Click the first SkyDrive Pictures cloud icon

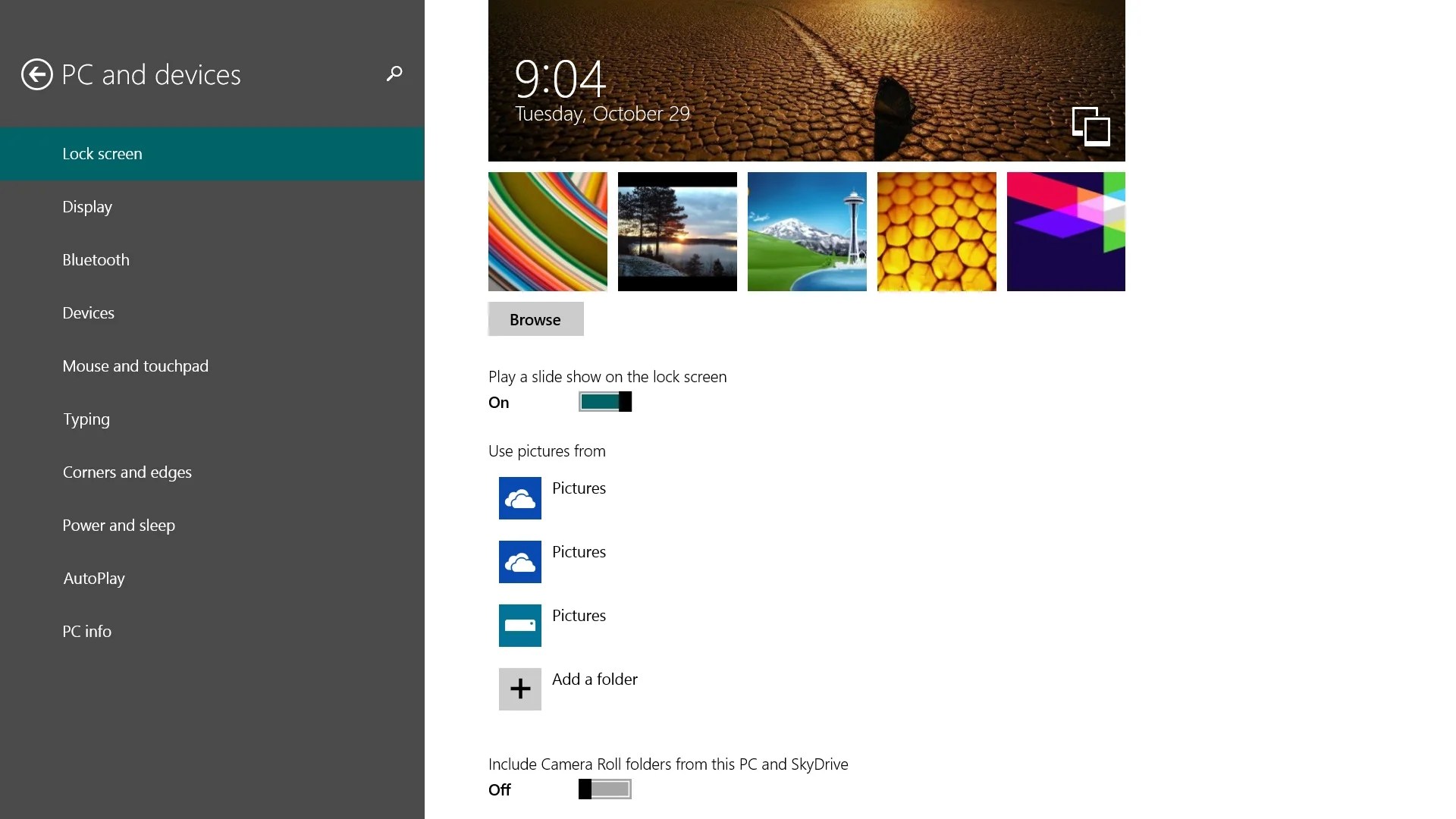[519, 498]
